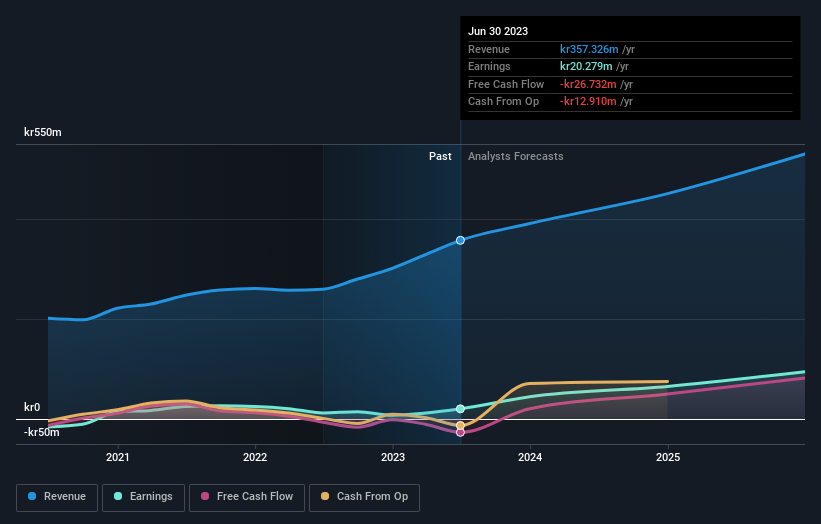Click the kr0 y-axis label
The image size is (821, 524).
[32, 407]
